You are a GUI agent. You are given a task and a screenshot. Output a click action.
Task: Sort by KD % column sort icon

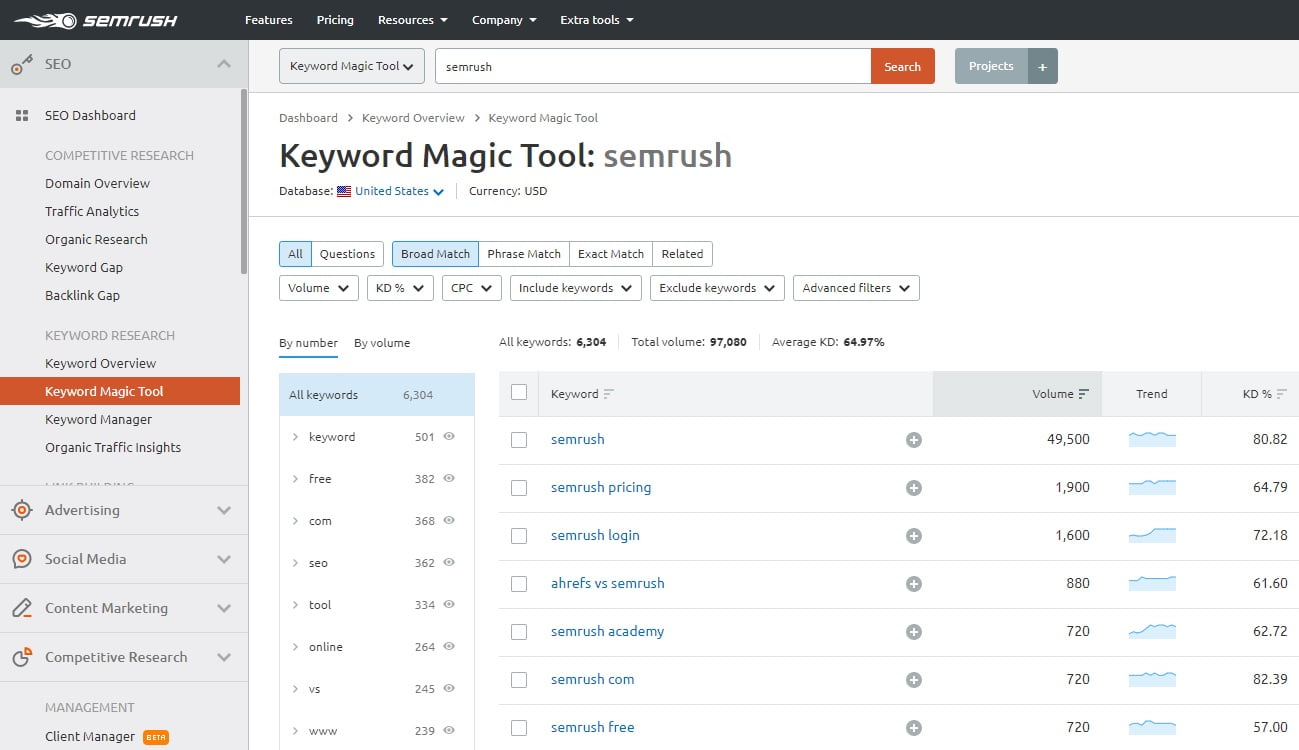pos(1282,394)
